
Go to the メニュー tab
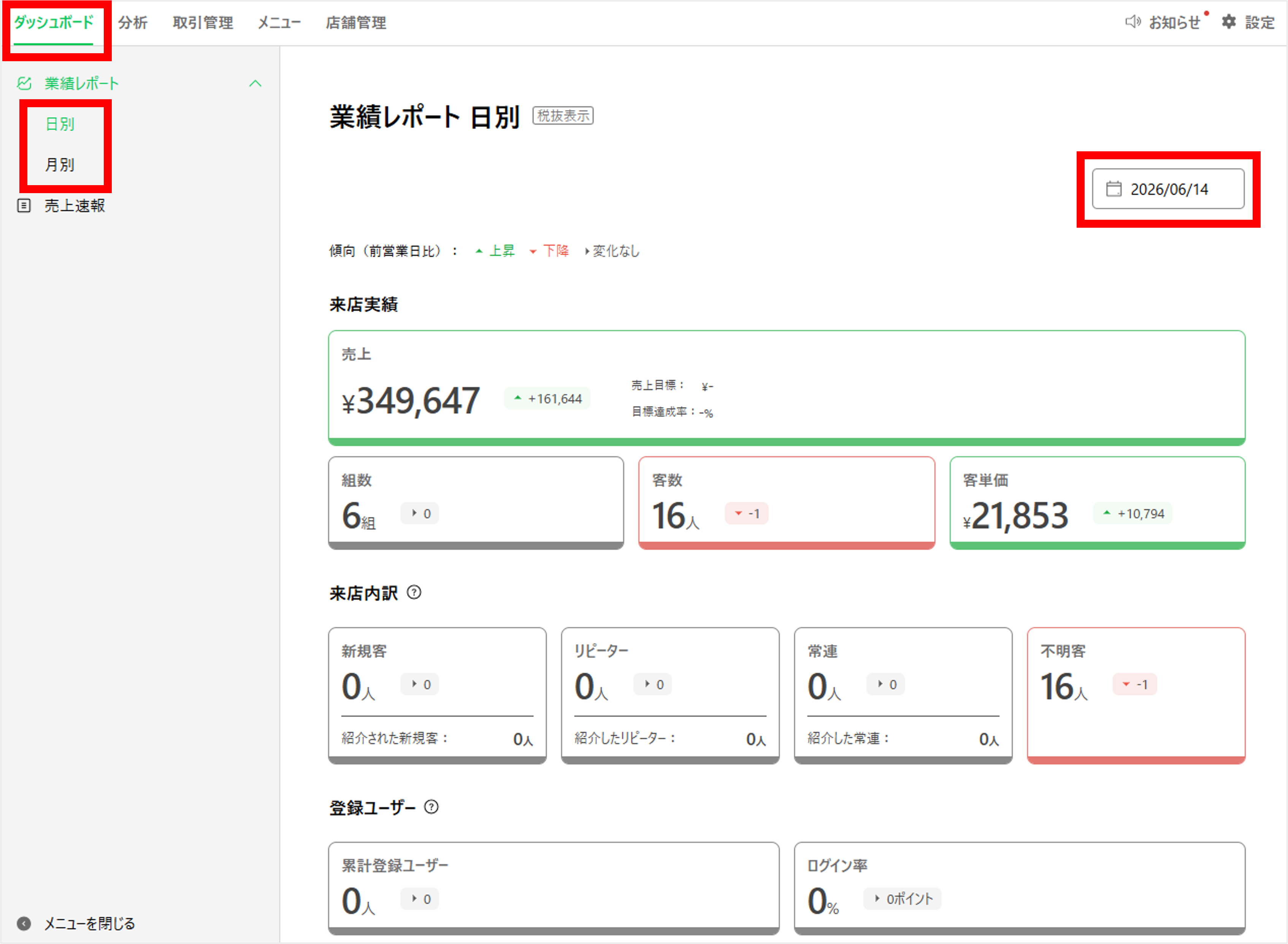(279, 22)
